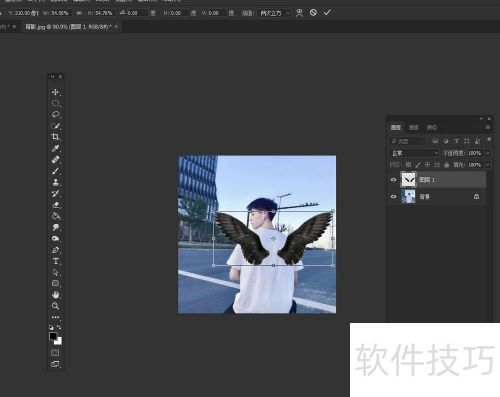Select the Eyedropper tool

(x=55, y=148)
